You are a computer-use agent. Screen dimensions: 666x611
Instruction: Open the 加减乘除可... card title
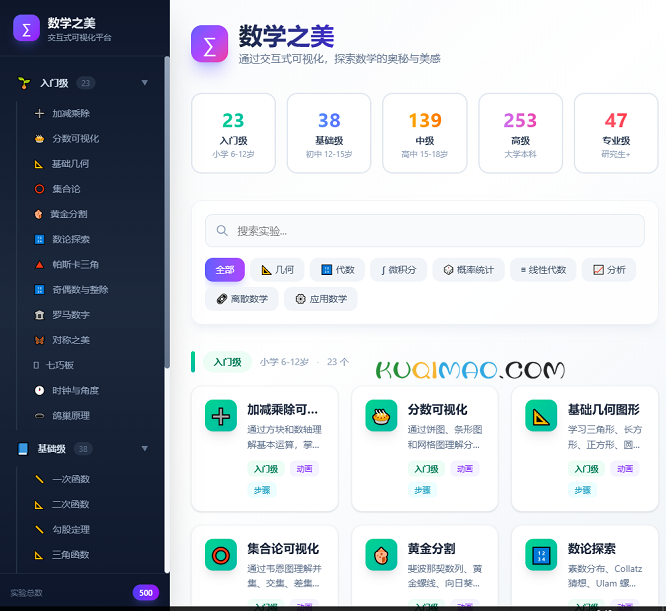[282, 410]
